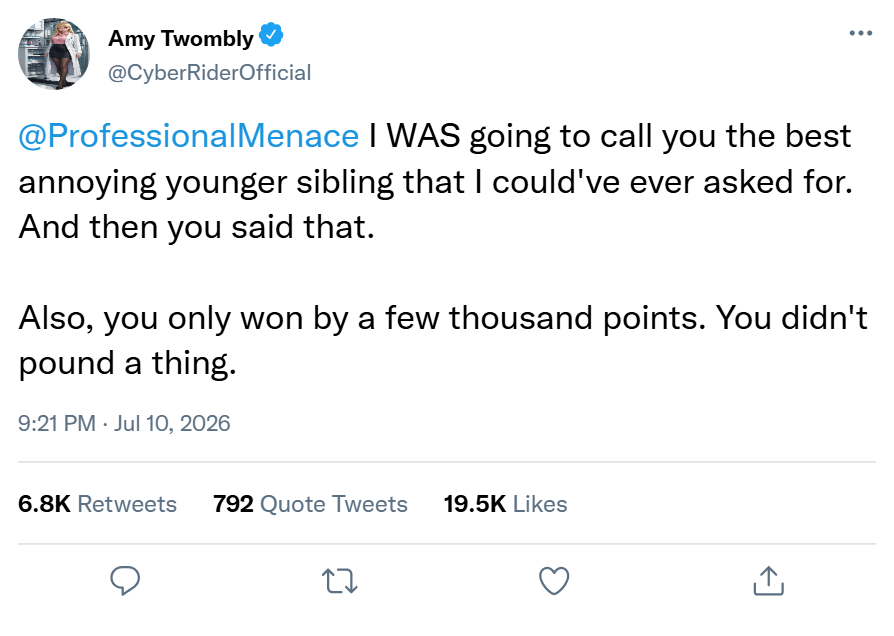This screenshot has height=636, width=894.
Task: Click the text 'pound a thing.'
Action: [127, 363]
